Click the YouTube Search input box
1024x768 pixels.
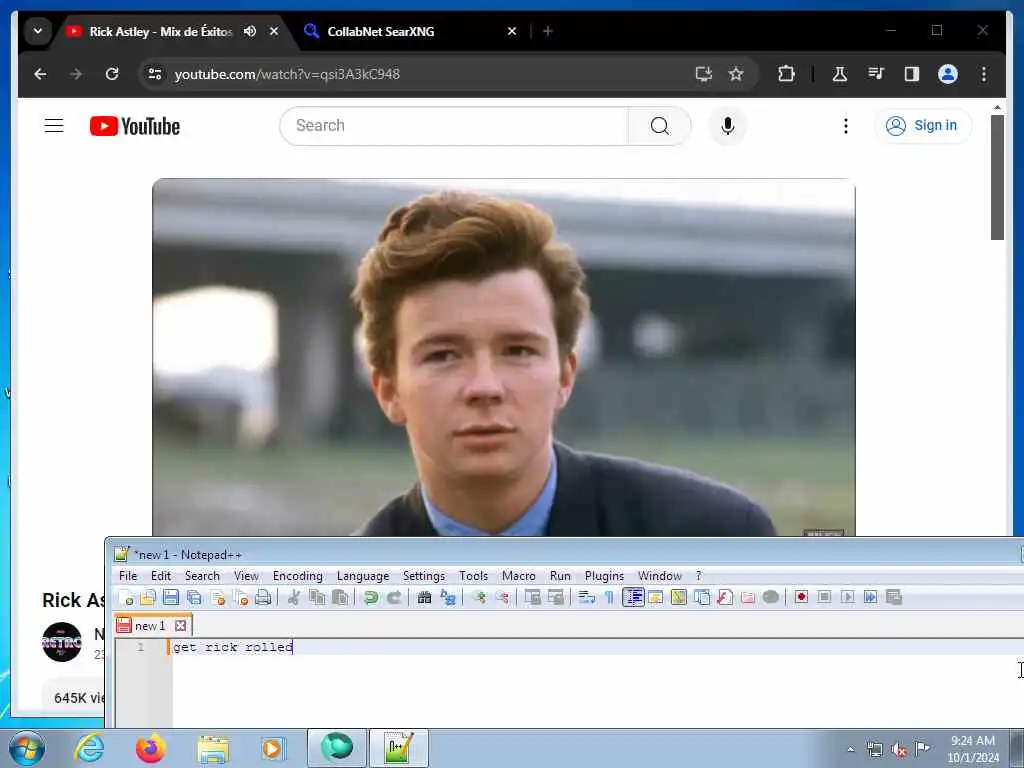click(x=454, y=125)
